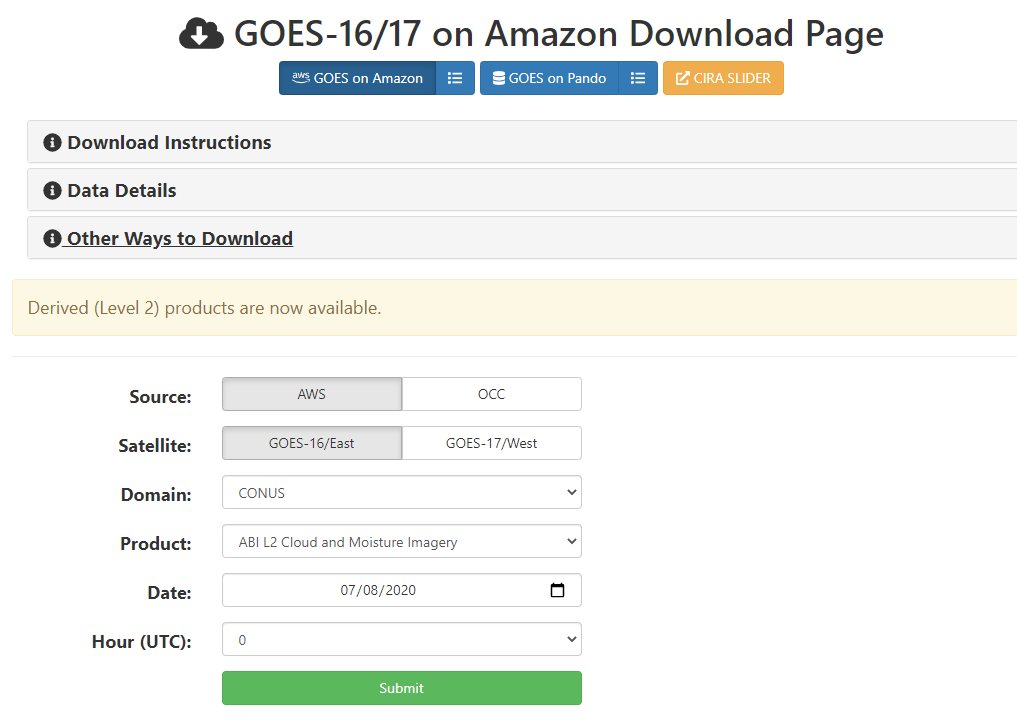The height and width of the screenshot is (719, 1017).
Task: Select AWS as the source
Action: click(x=312, y=394)
